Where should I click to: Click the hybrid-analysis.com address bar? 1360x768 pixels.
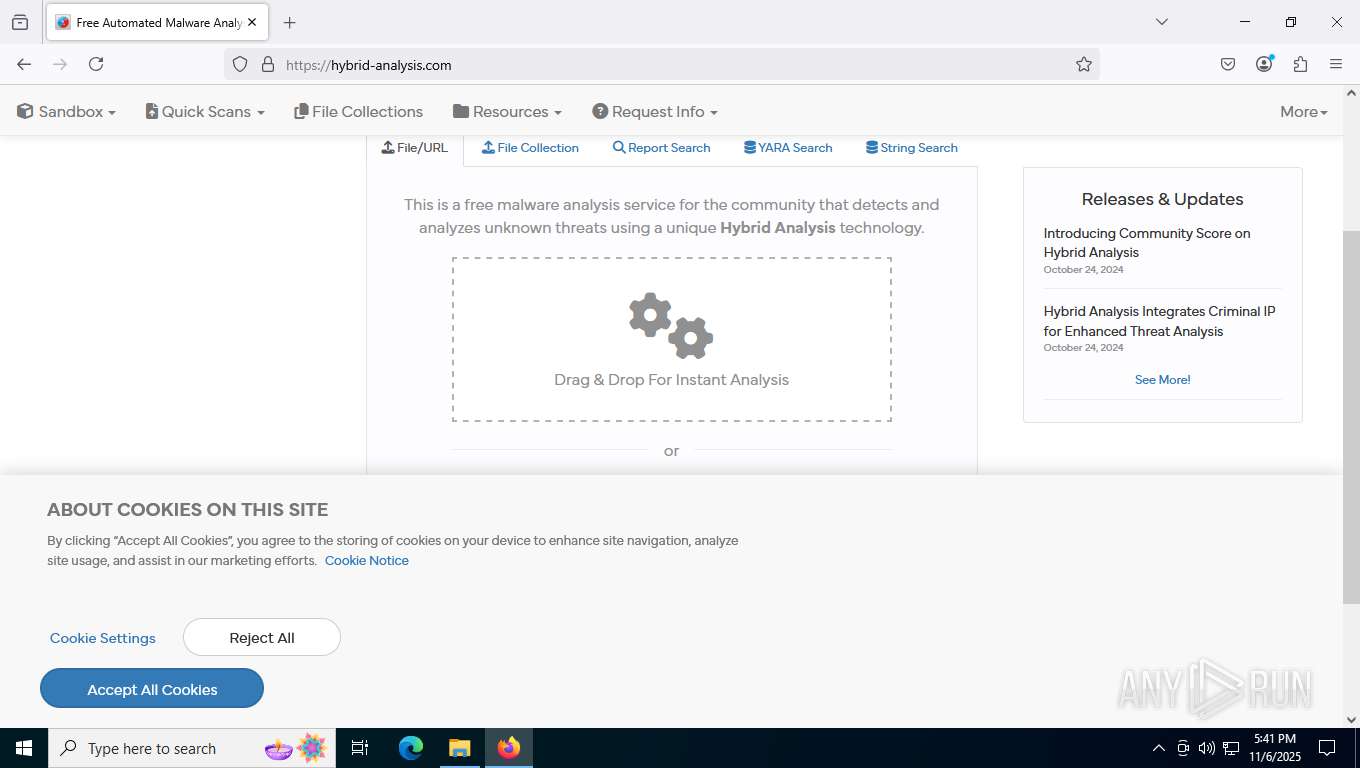pos(660,65)
